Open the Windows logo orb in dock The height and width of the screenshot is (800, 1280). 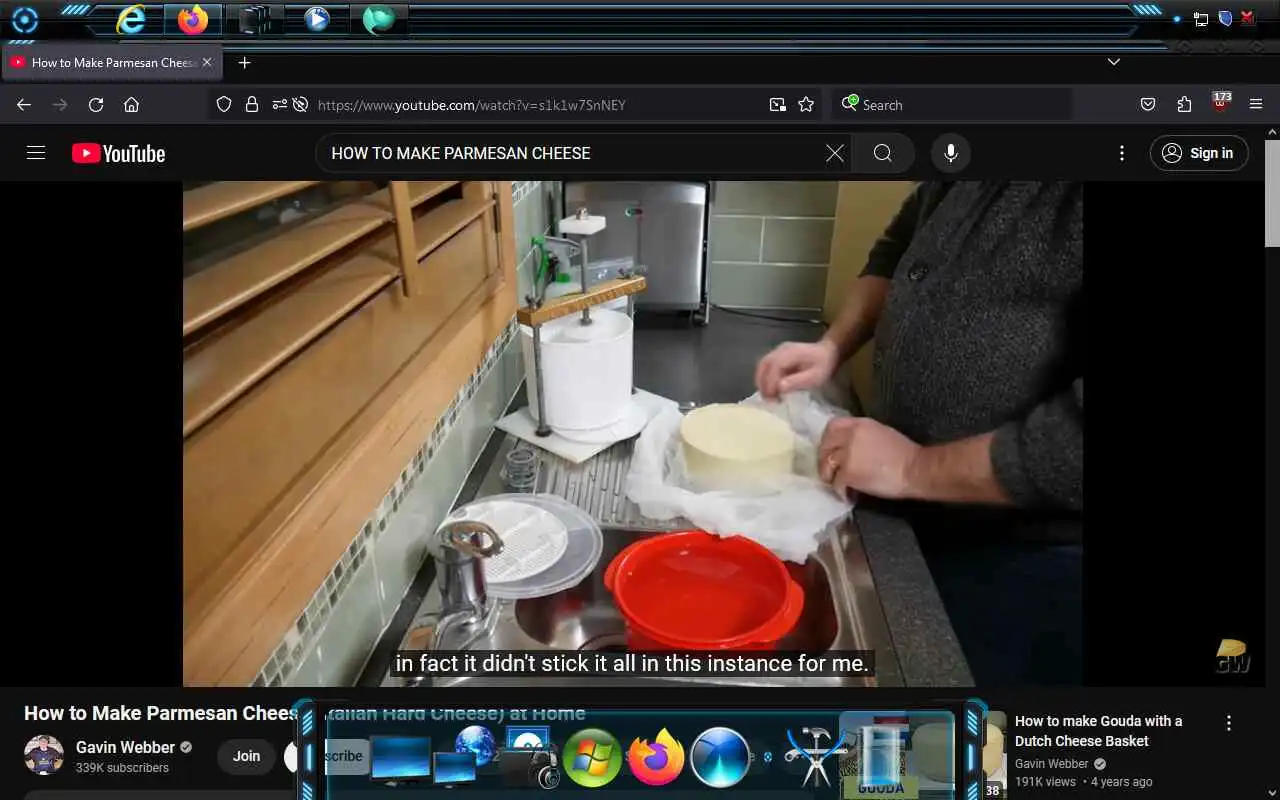(x=591, y=757)
